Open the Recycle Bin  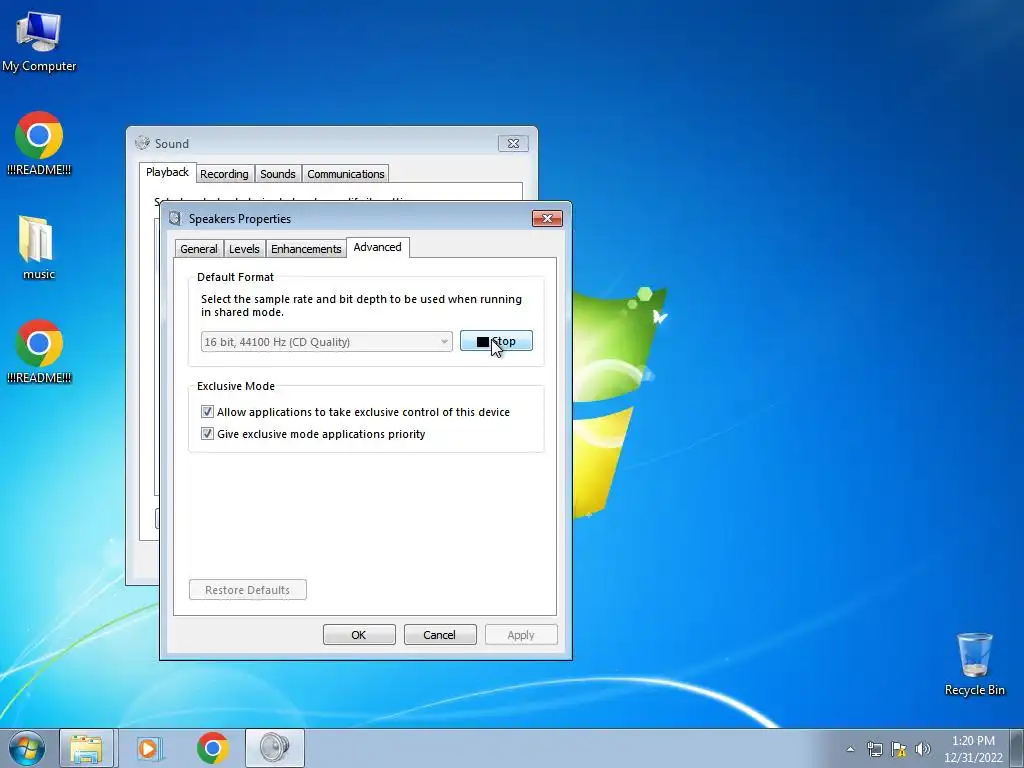click(974, 664)
